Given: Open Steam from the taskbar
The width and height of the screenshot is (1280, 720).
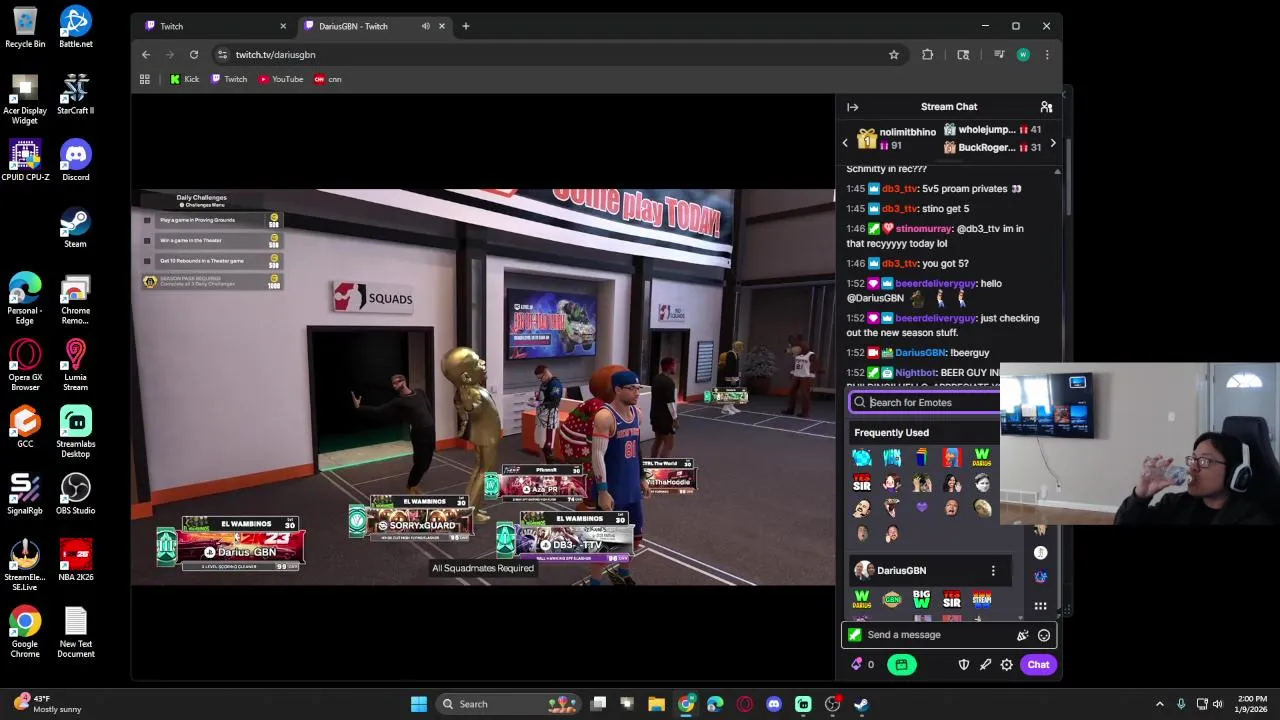Looking at the screenshot, I should pyautogui.click(x=861, y=704).
